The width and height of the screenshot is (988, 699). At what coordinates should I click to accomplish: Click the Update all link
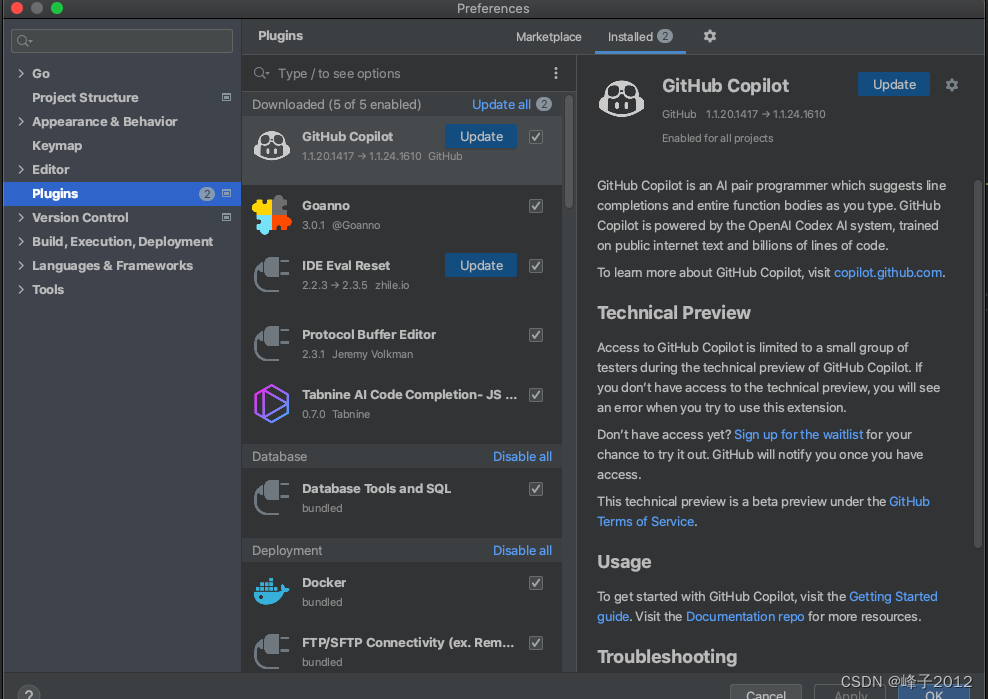(502, 105)
